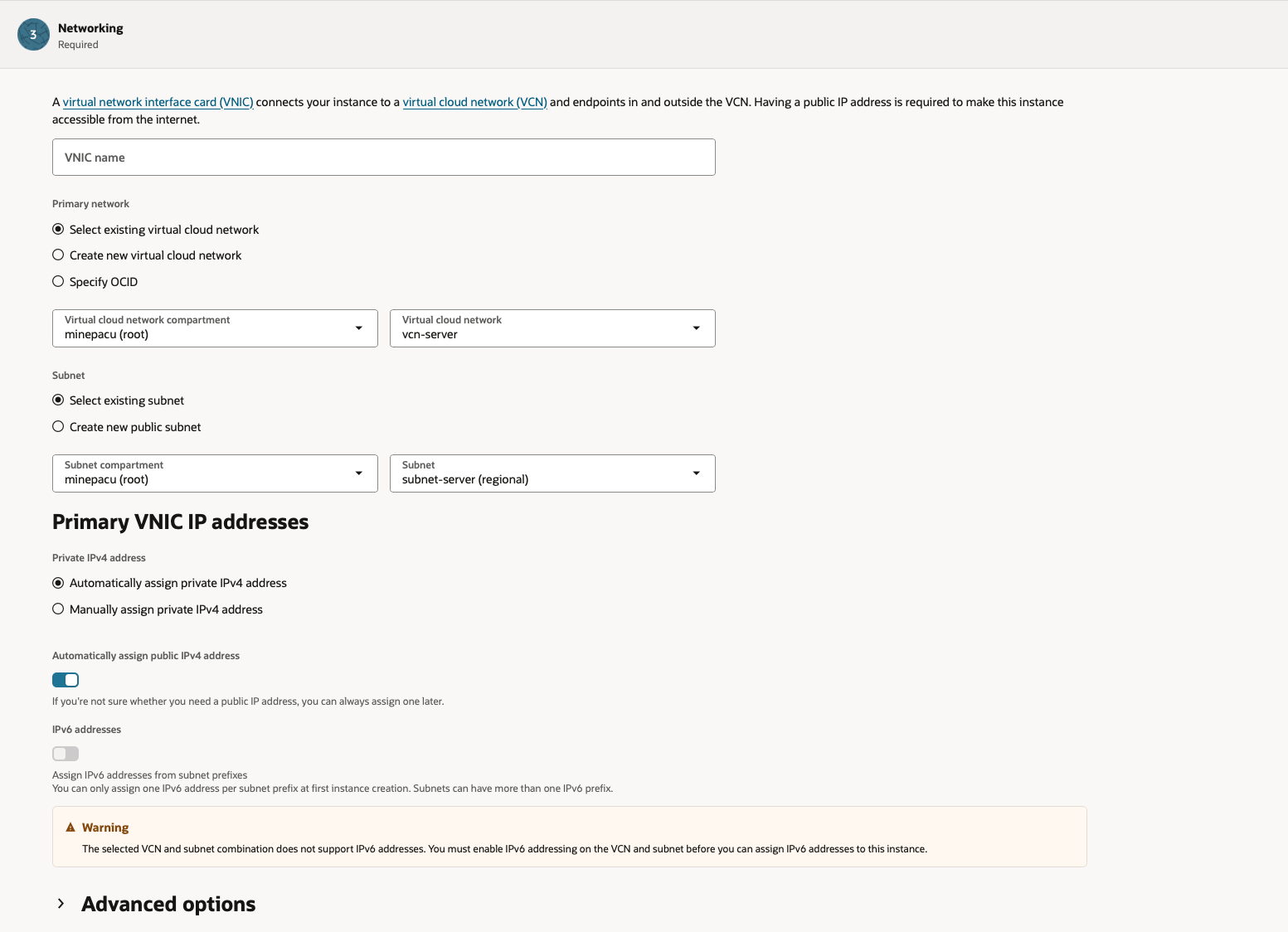Click the step 3 Networking circle icon

(33, 35)
